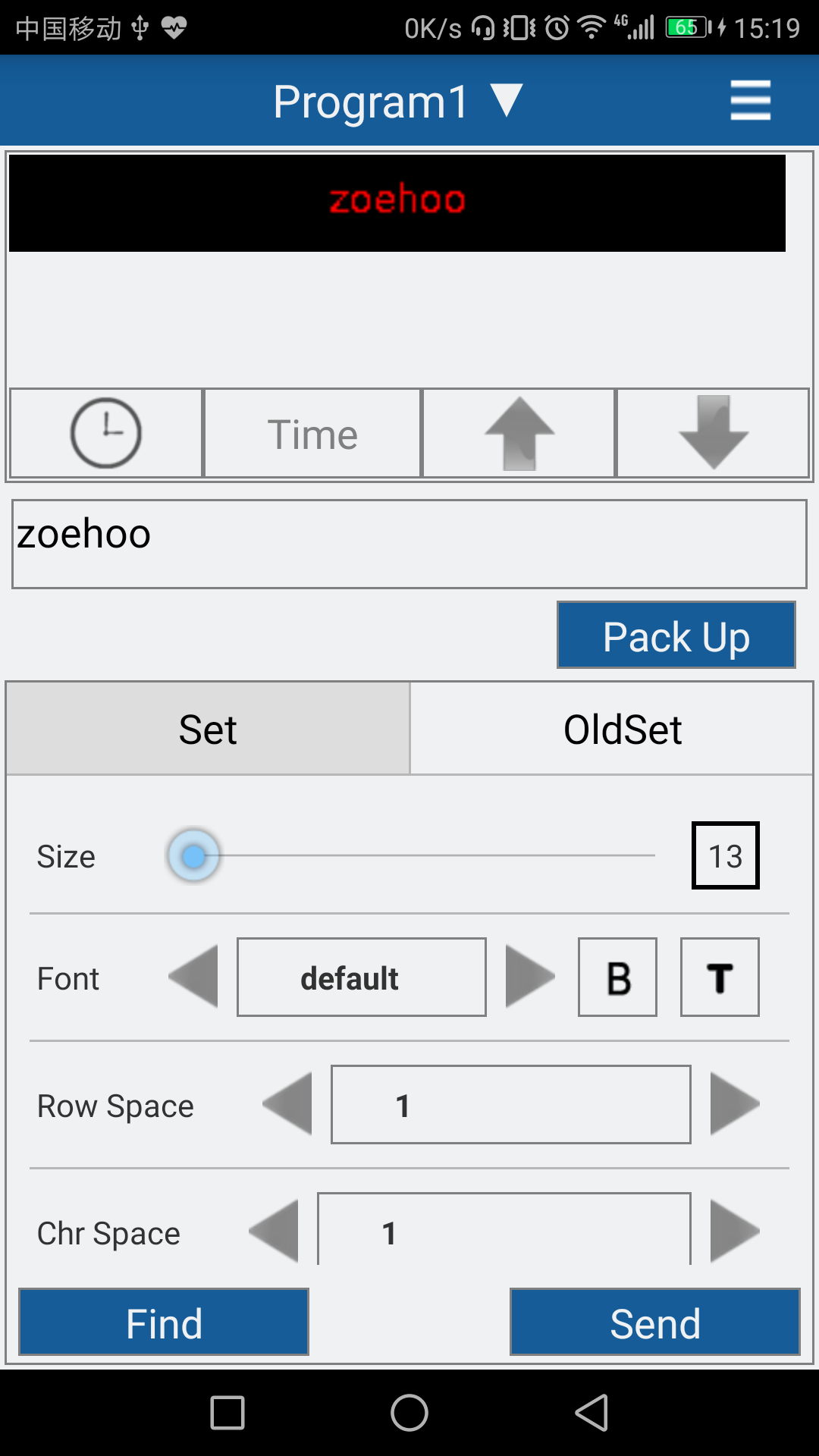
Task: Click the Size slider handle
Action: coord(194,856)
